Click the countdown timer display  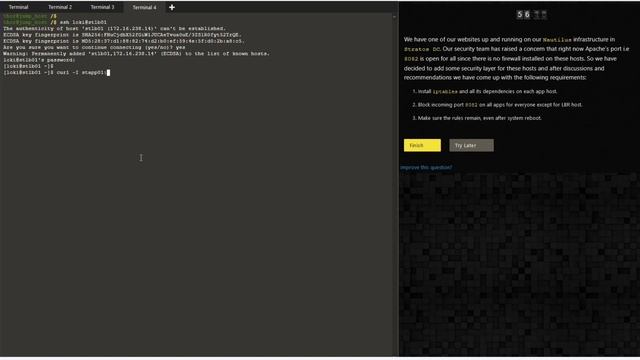pos(531,15)
